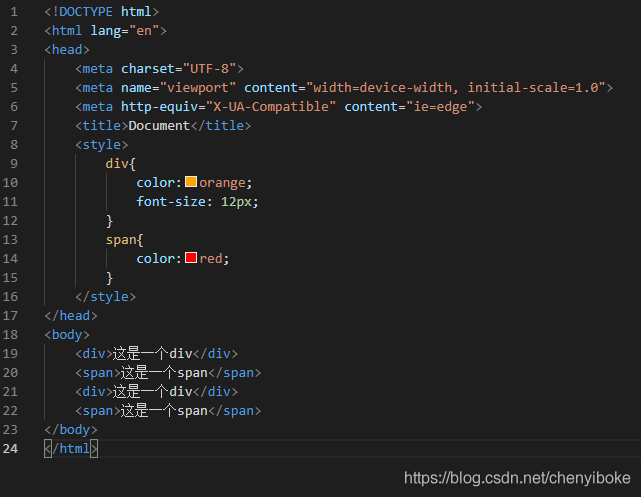
Task: Click the "UTF-8" string value
Action: click(209, 69)
